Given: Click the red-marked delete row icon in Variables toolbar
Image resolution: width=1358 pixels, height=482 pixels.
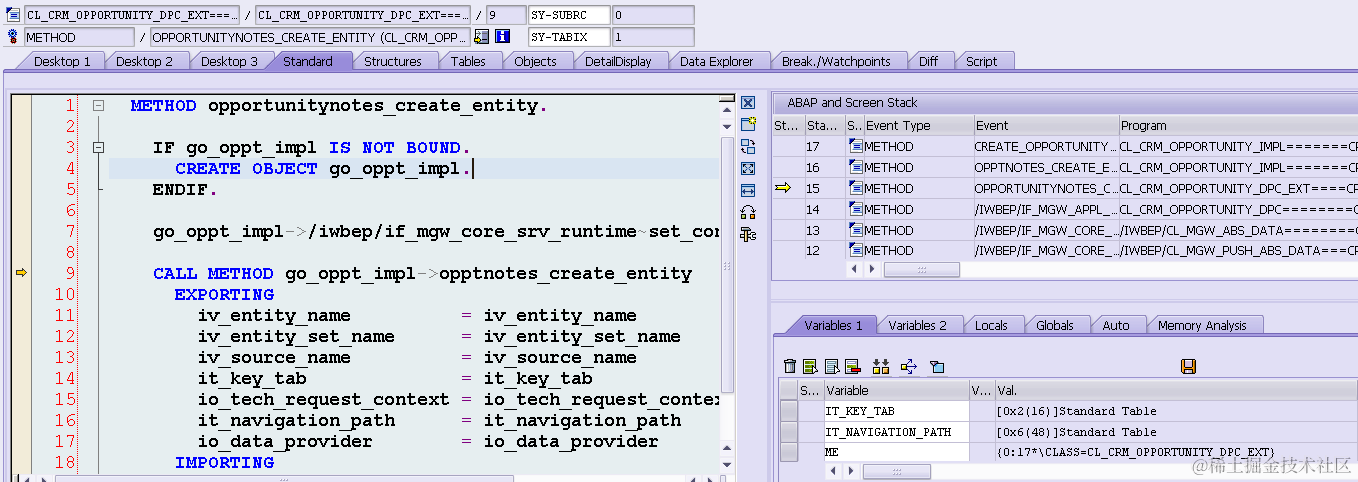Looking at the screenshot, I should point(852,367).
